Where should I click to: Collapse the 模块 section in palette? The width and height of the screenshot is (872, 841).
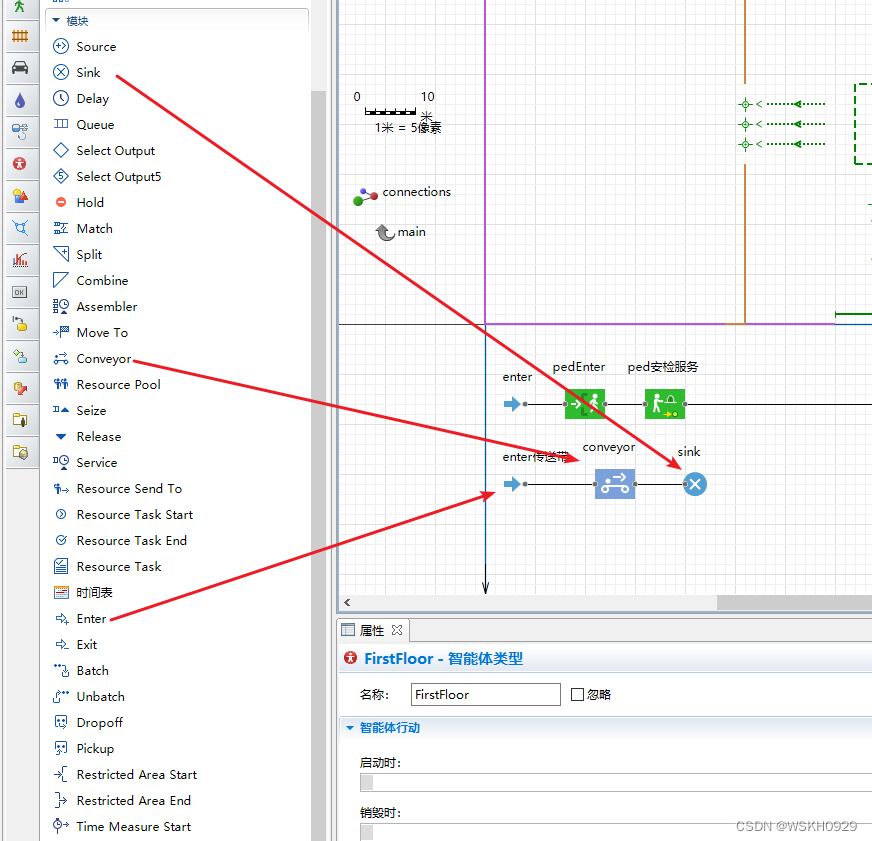[56, 21]
